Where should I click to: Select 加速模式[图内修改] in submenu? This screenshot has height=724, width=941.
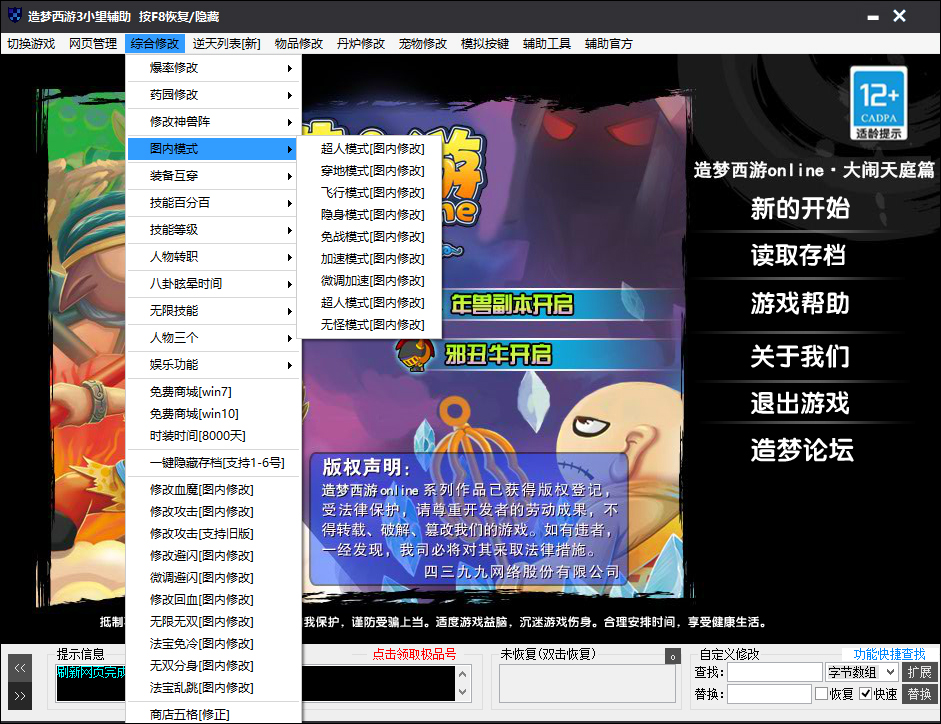coord(370,259)
